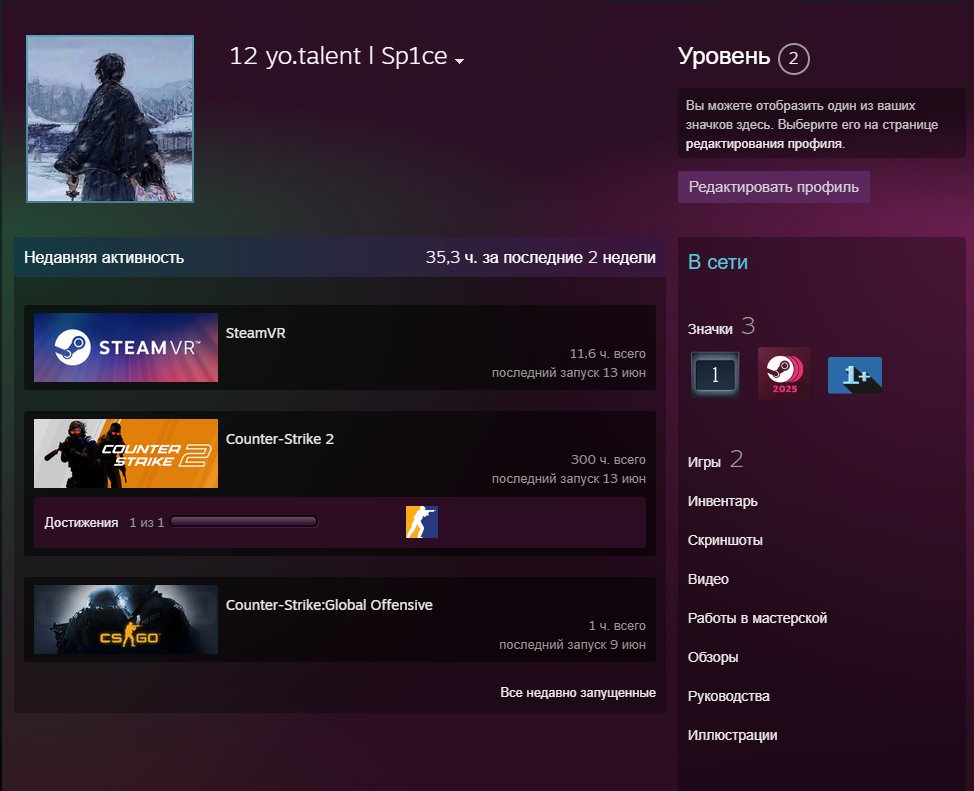Open the Значки badges link
974x791 pixels.
pyautogui.click(x=710, y=329)
